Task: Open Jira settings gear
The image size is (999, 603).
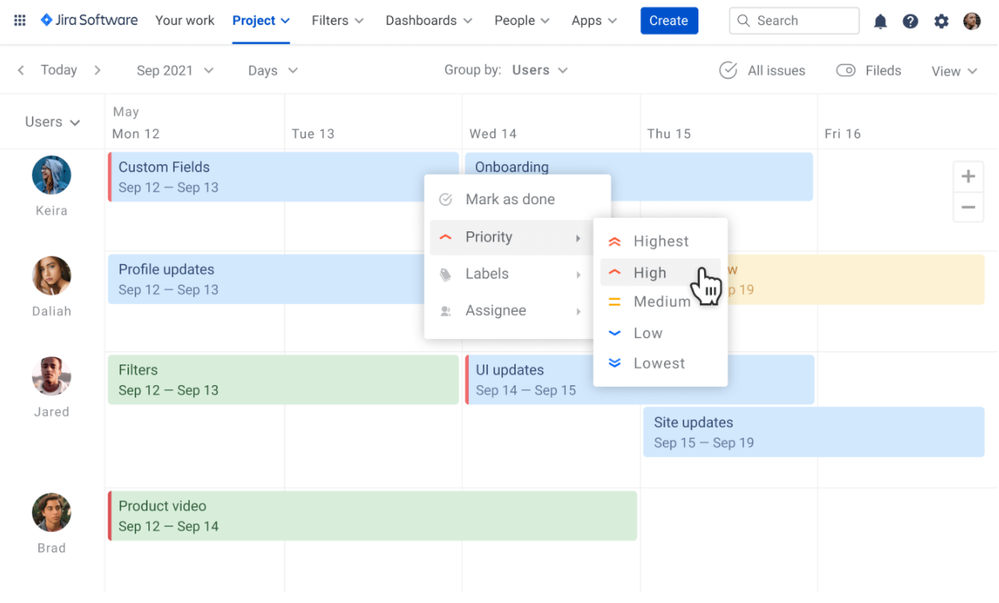Action: [940, 20]
